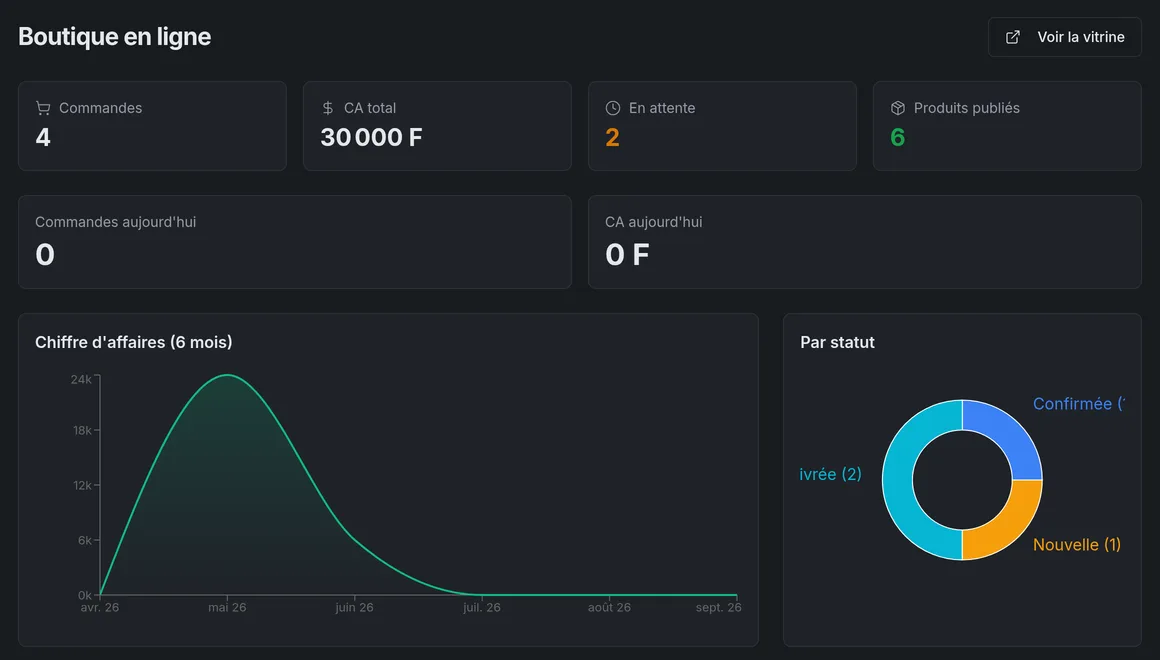This screenshot has height=660, width=1160.
Task: Click the Nouvelle (1) legend label
Action: click(1076, 545)
